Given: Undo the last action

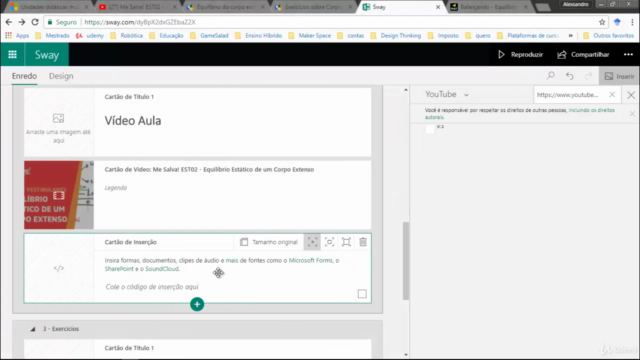Looking at the screenshot, I should click(569, 76).
